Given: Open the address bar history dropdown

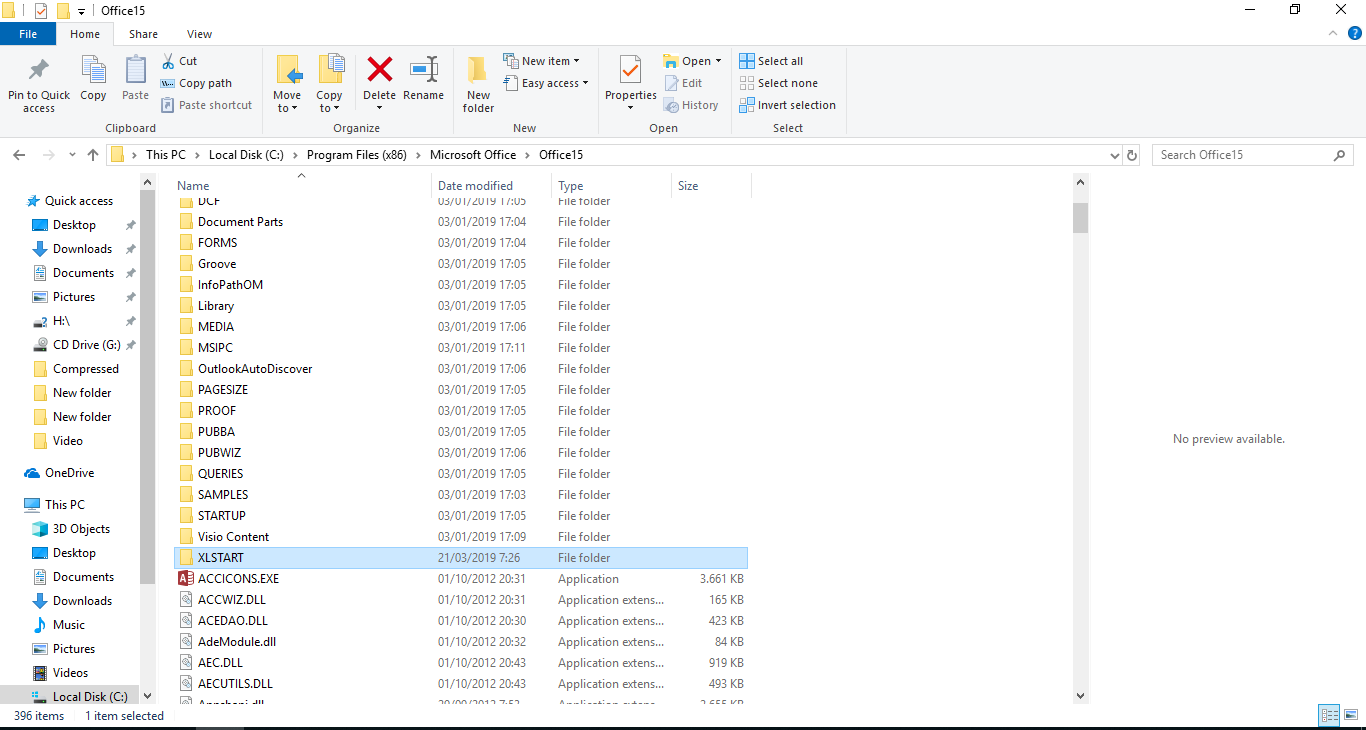Looking at the screenshot, I should [1113, 155].
